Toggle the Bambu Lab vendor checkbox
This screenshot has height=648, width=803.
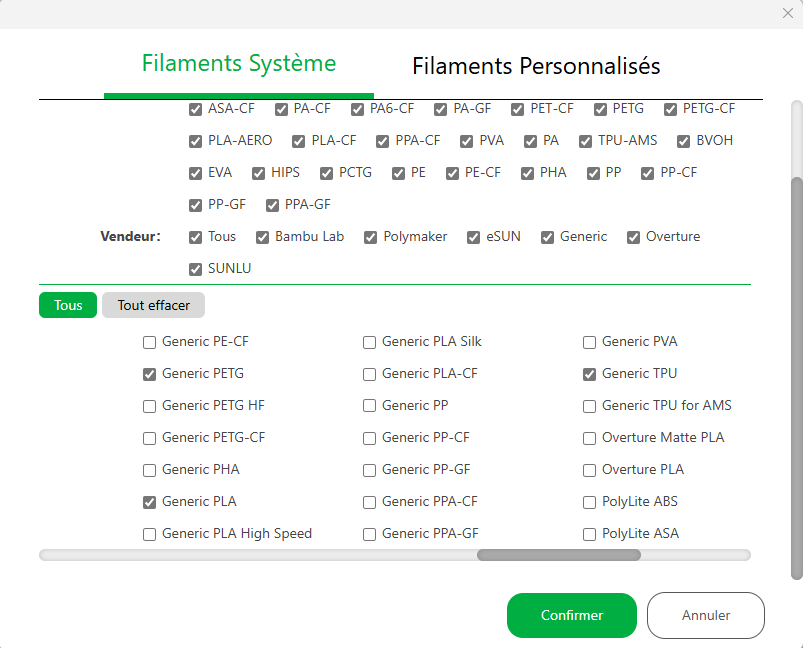pos(263,237)
